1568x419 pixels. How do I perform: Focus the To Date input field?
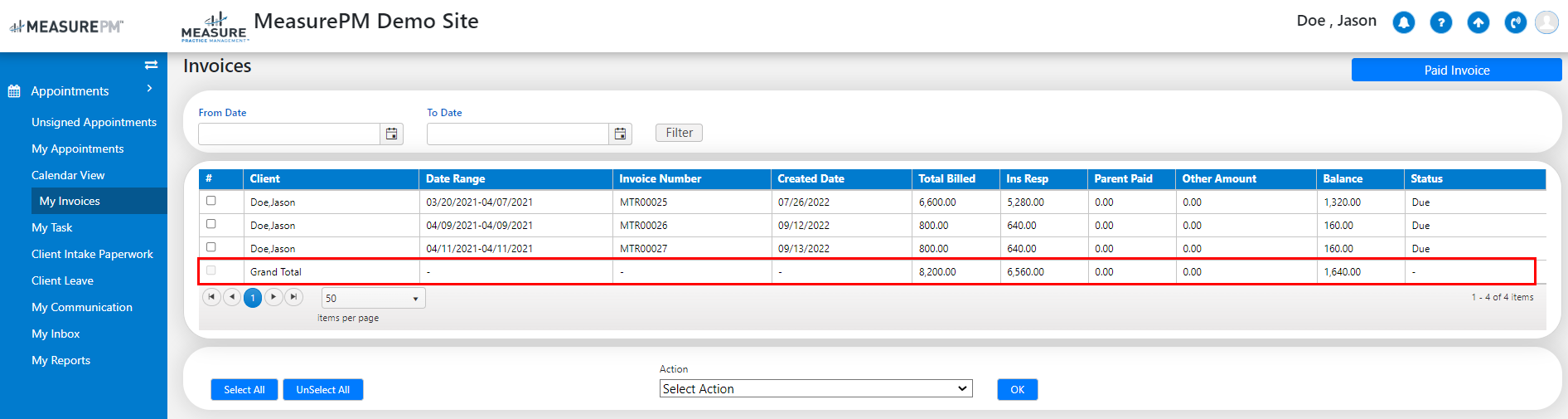pos(518,134)
